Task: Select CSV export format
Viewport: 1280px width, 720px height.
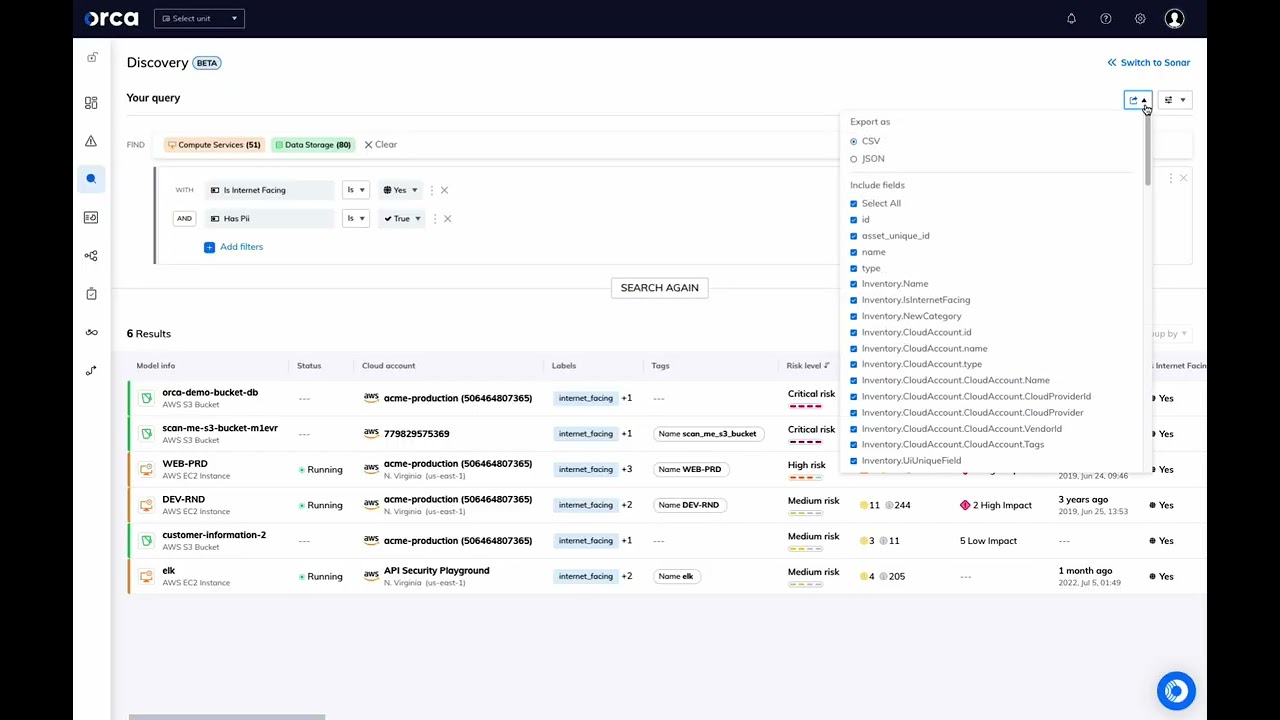Action: tap(854, 141)
